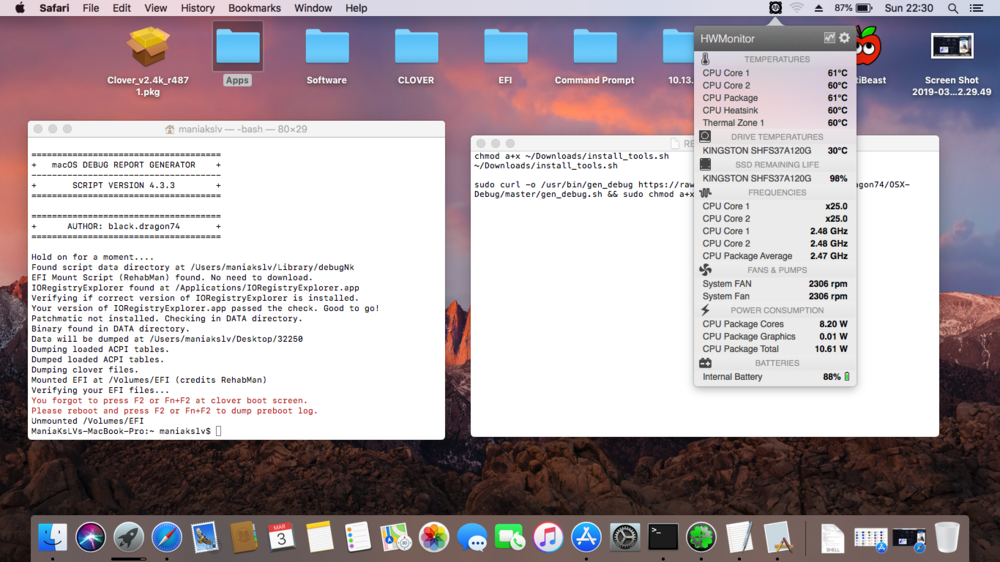
Task: Select the CLOVER desktop folder
Action: coord(416,55)
